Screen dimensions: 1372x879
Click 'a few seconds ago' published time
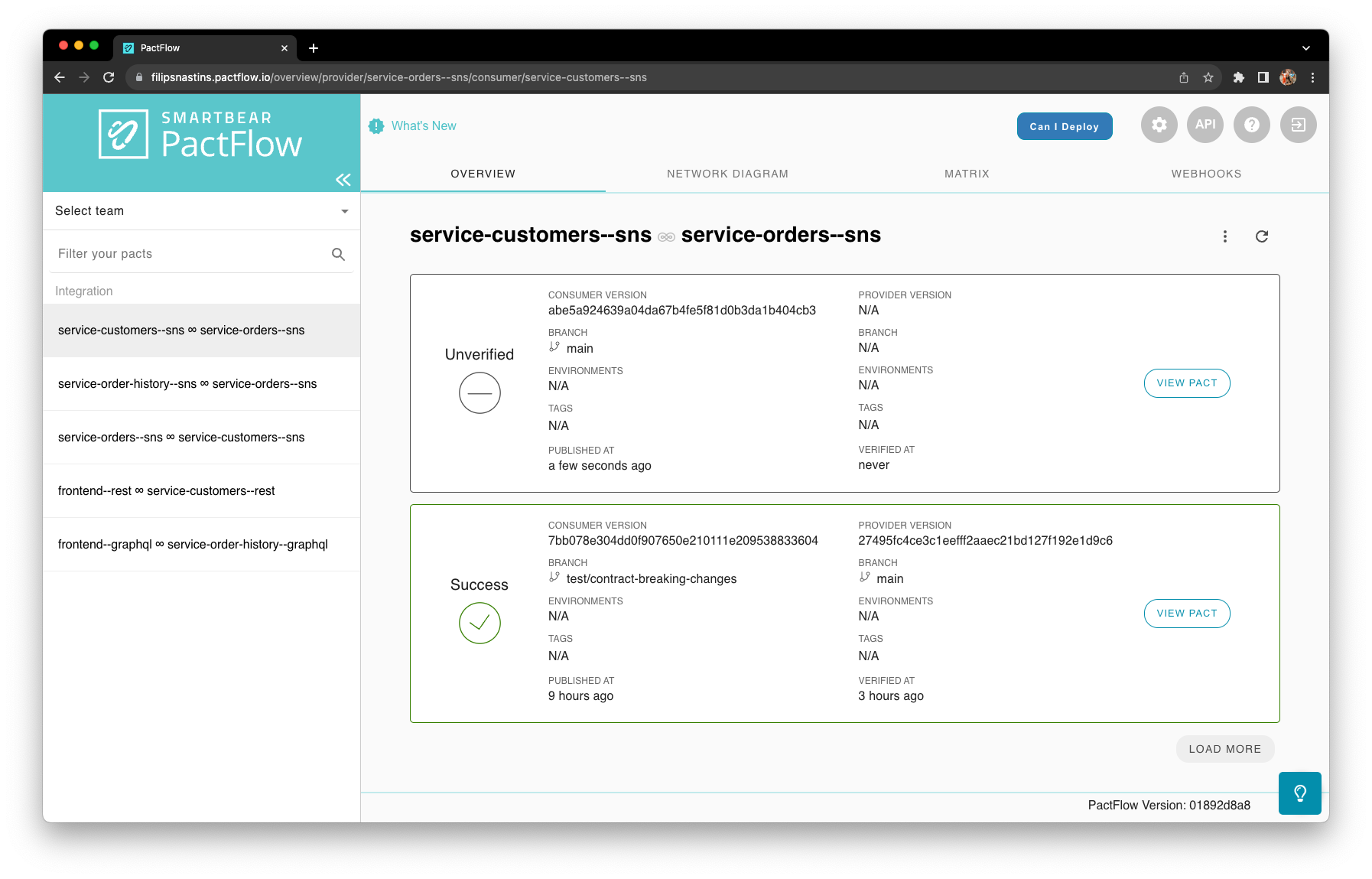(600, 466)
